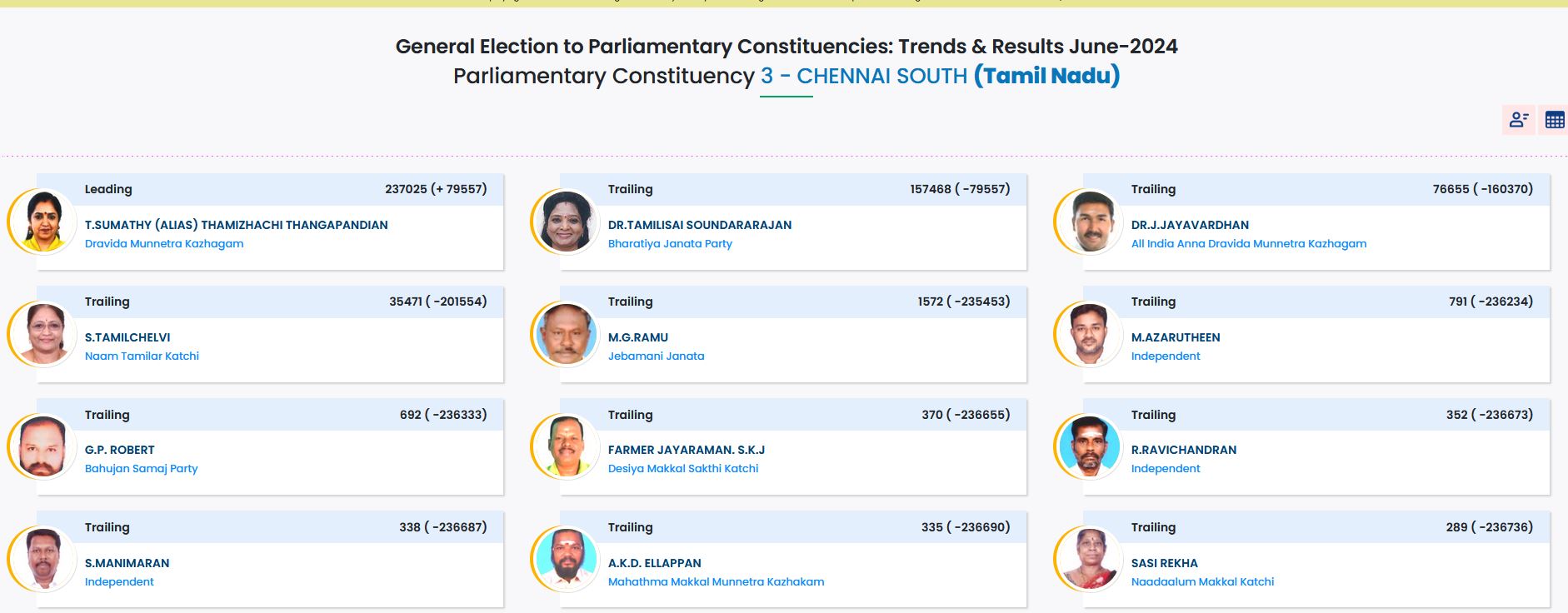Open the Mahathma Makkal Munnetra Kazhakam link
Screen dimensions: 1568x613
point(714,581)
